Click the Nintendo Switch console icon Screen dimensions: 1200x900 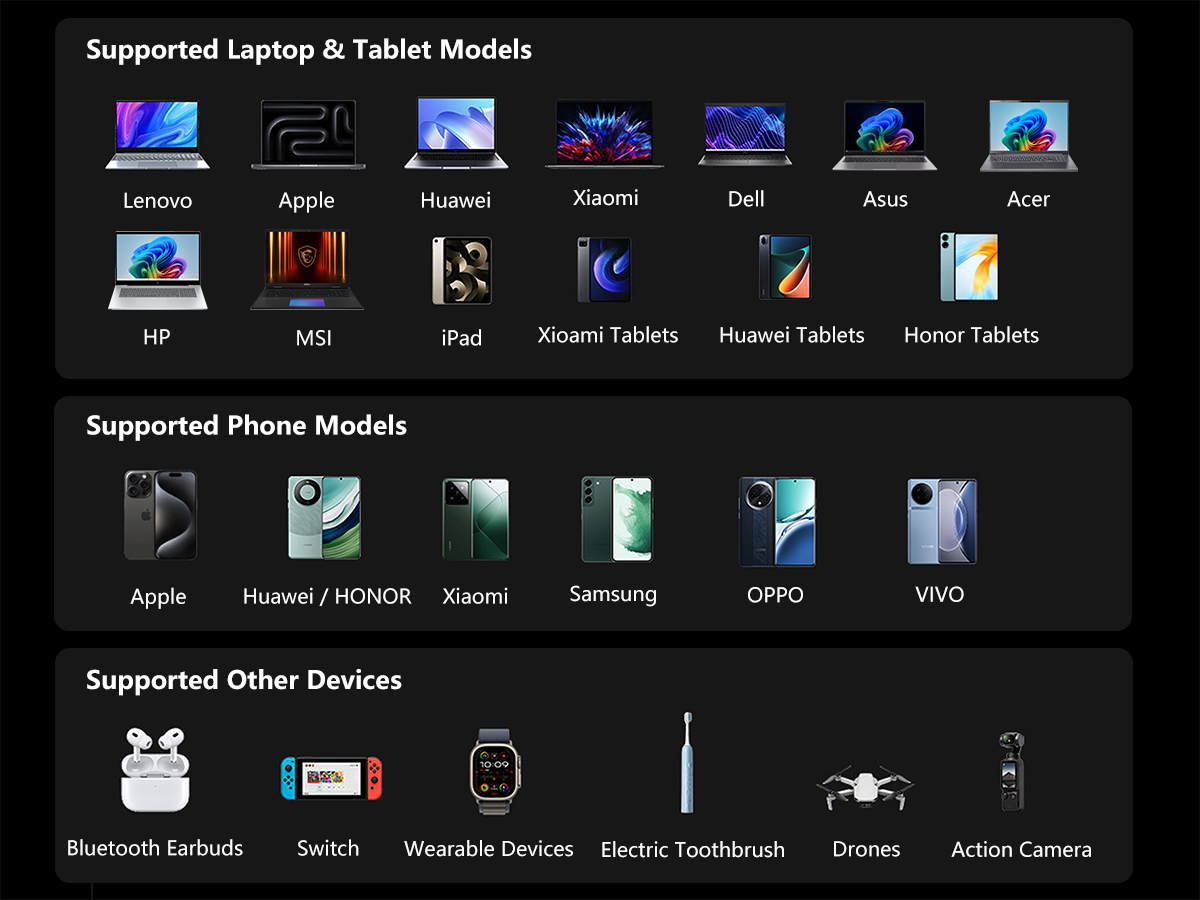(x=331, y=777)
